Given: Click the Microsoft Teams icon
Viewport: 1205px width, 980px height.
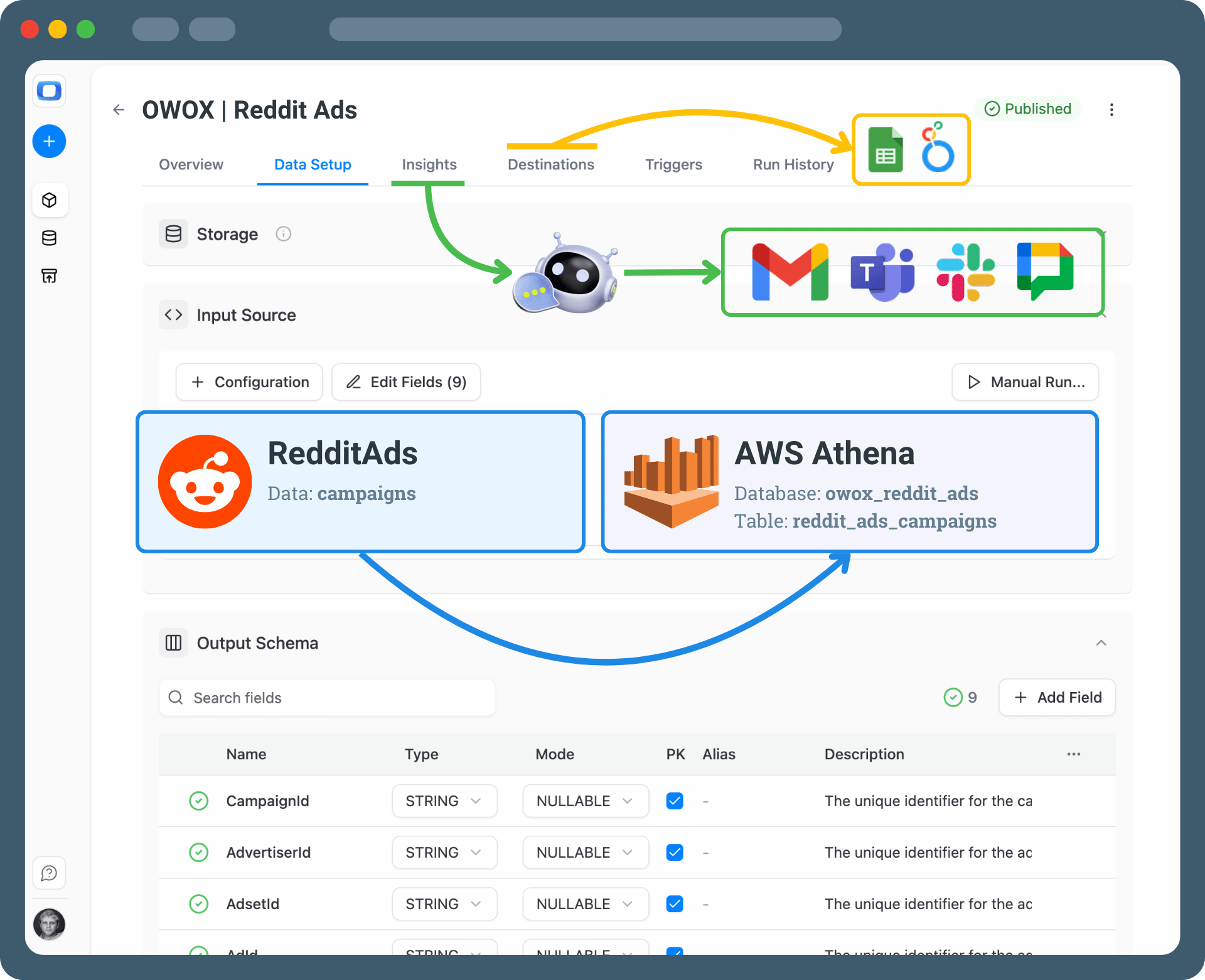Looking at the screenshot, I should point(882,272).
